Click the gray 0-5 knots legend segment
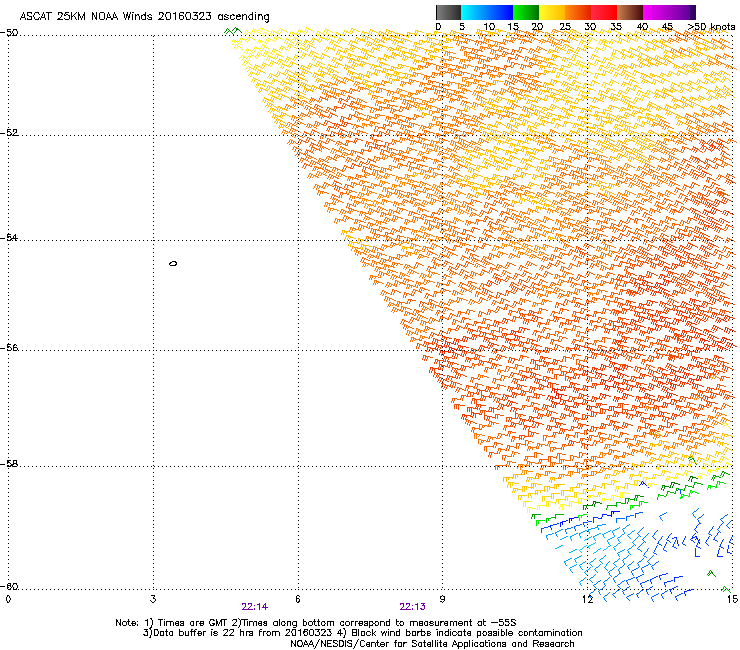Screen dimensions: 740x650 (448, 12)
